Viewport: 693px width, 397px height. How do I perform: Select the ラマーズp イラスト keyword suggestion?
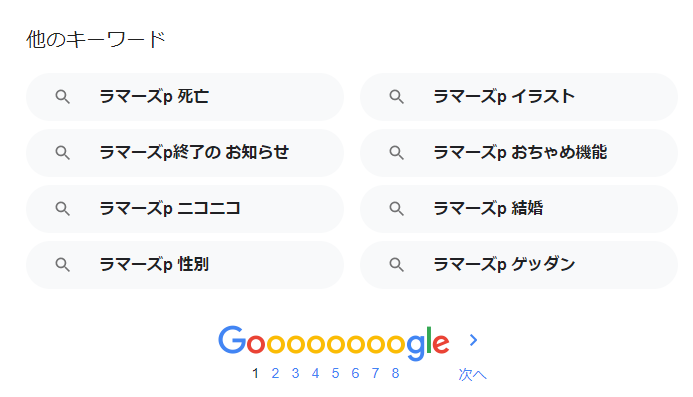(519, 97)
